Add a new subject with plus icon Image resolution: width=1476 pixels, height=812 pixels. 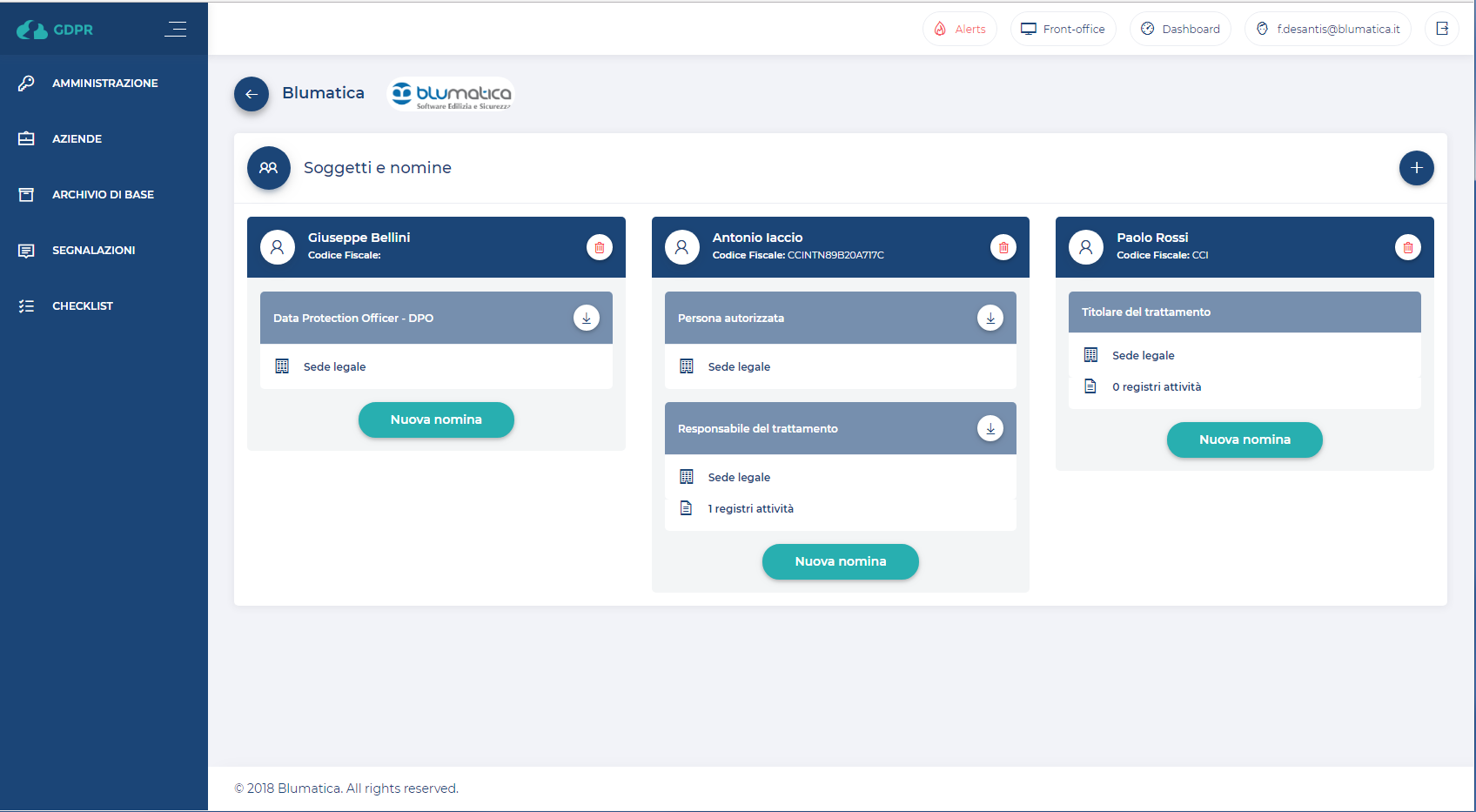pos(1416,168)
